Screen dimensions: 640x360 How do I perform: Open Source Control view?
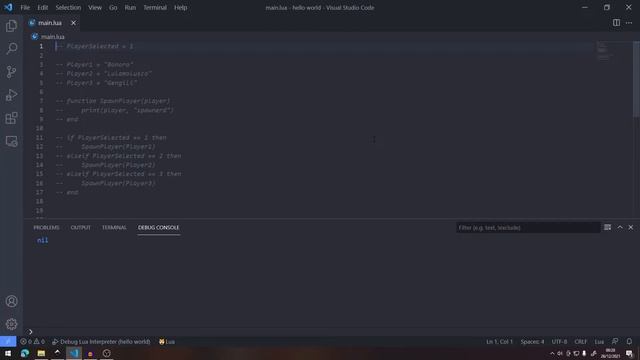[11, 72]
